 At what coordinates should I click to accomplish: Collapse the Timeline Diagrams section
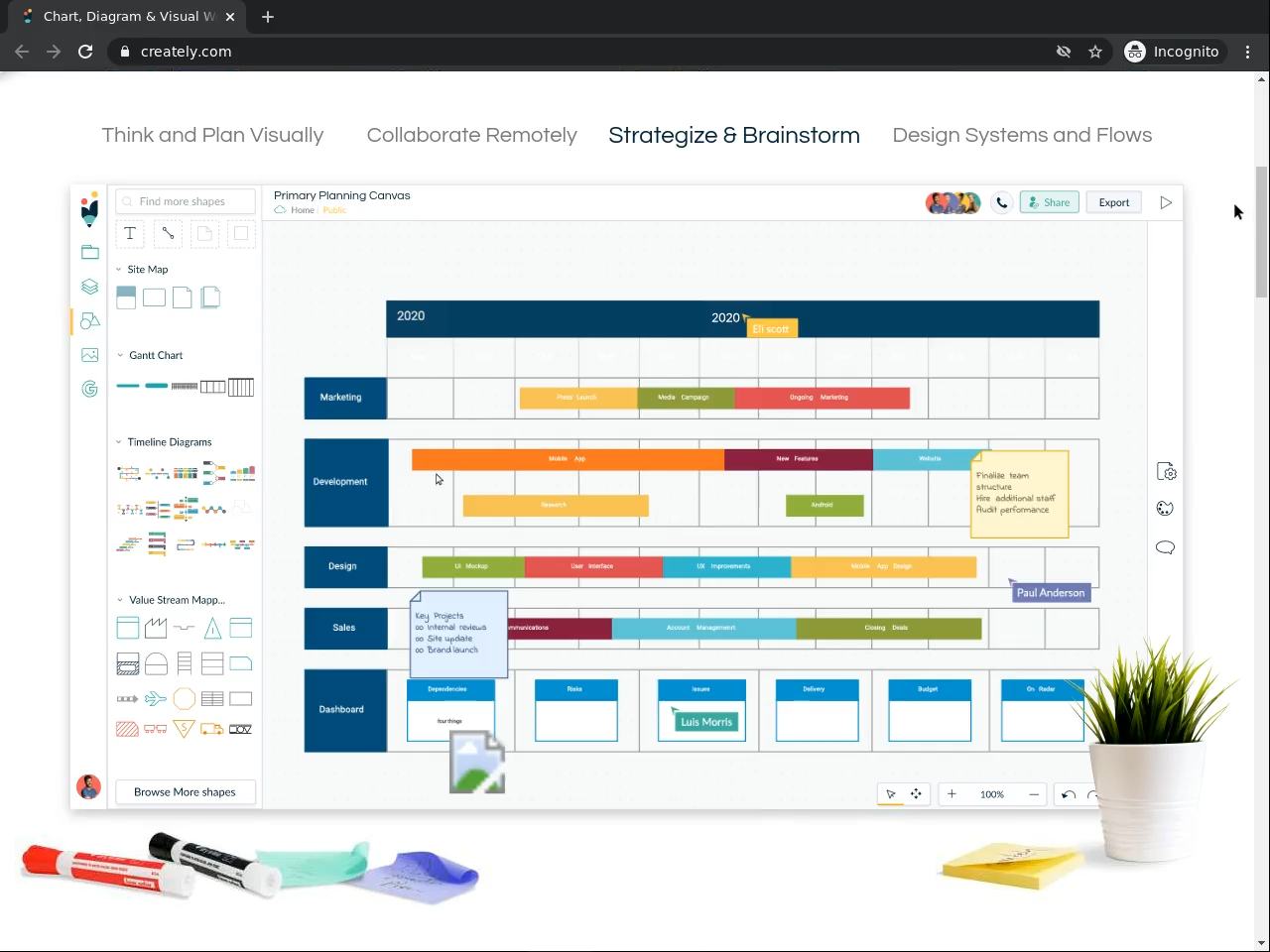(x=118, y=442)
